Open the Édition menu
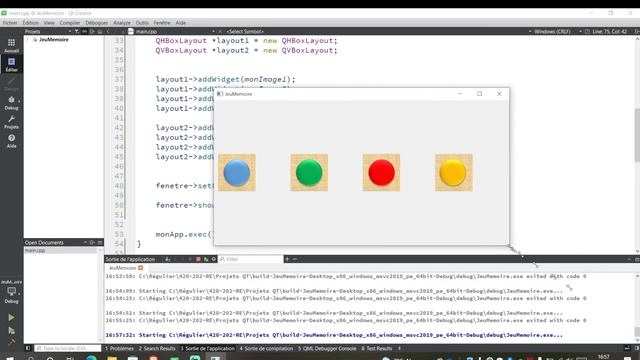The width and height of the screenshot is (640, 360). pyautogui.click(x=31, y=23)
